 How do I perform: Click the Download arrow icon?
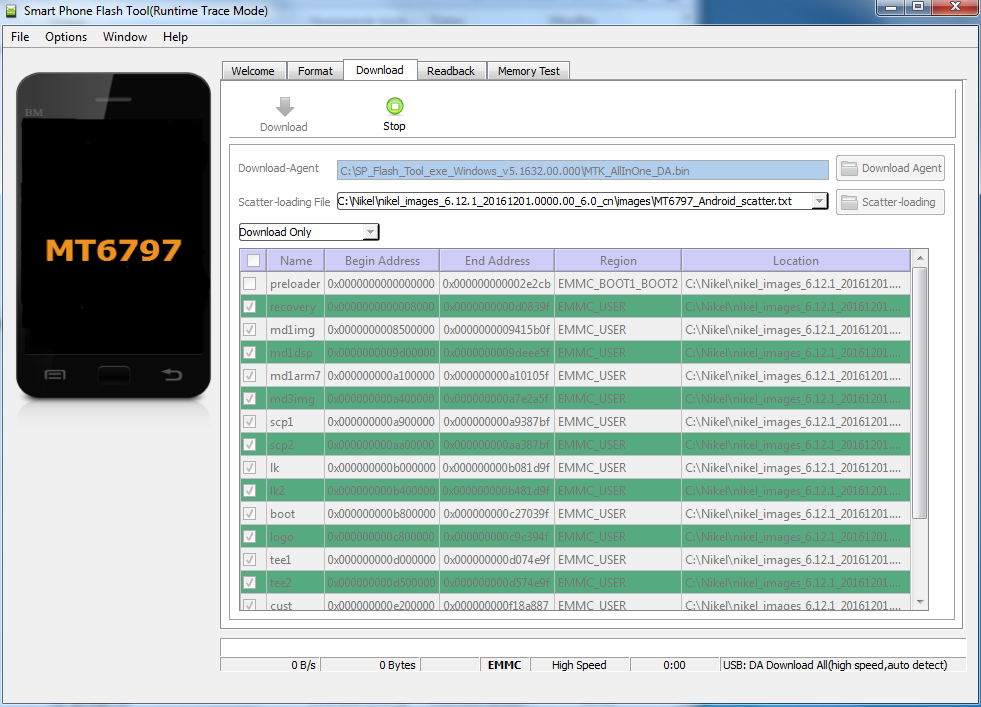tap(284, 107)
